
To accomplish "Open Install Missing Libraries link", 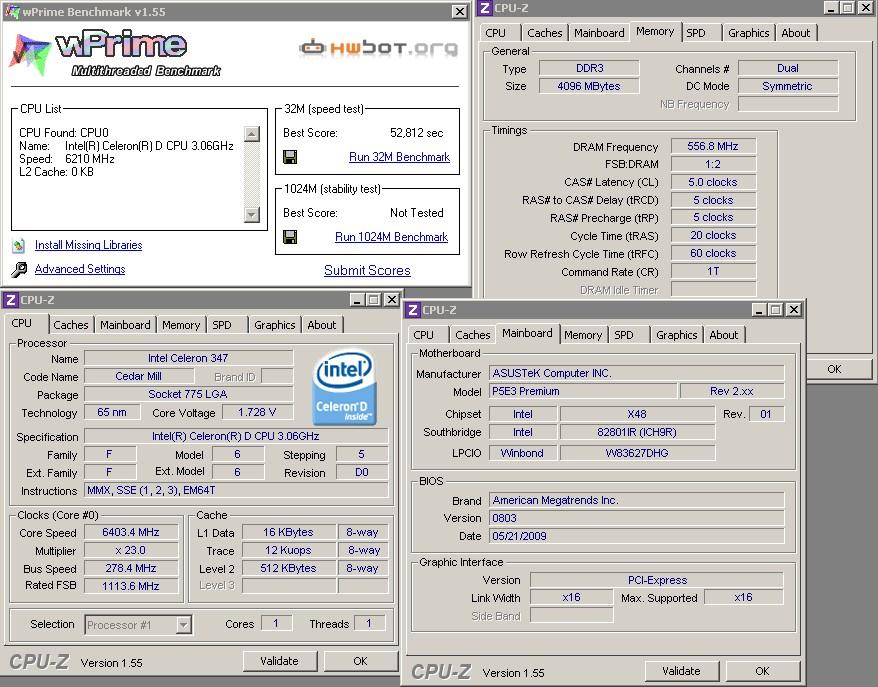I will pyautogui.click(x=88, y=245).
